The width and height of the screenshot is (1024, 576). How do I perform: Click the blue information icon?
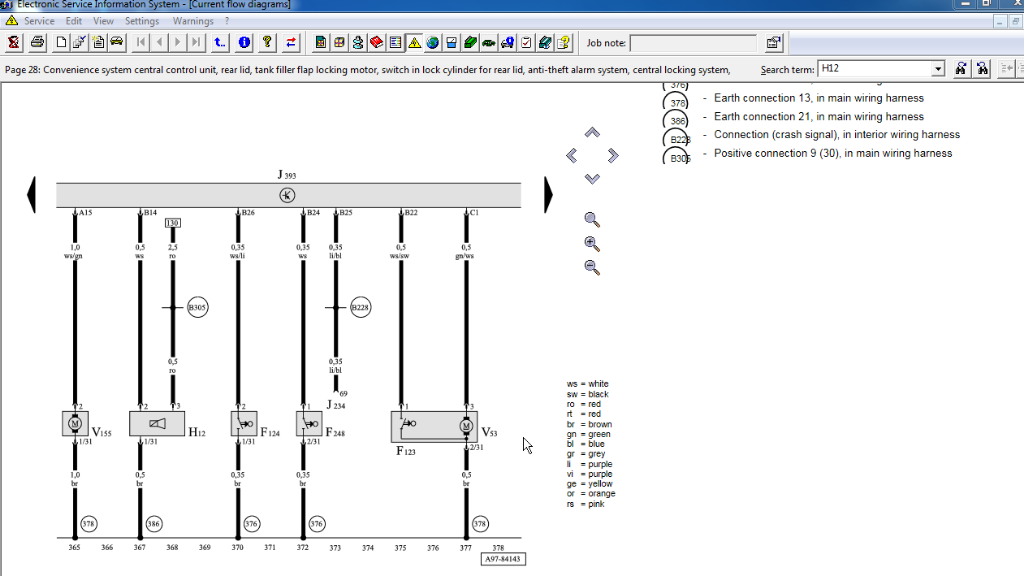point(245,42)
